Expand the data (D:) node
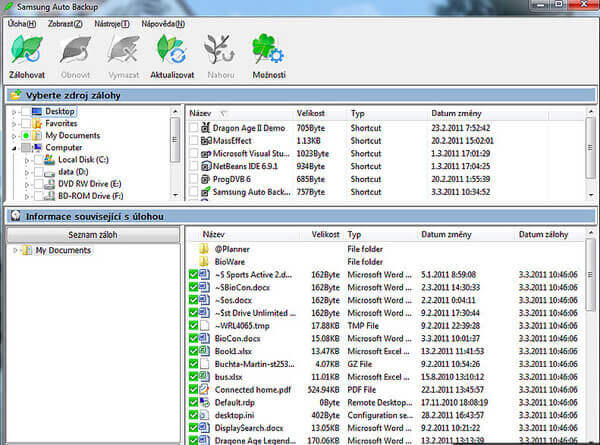 coord(27,173)
